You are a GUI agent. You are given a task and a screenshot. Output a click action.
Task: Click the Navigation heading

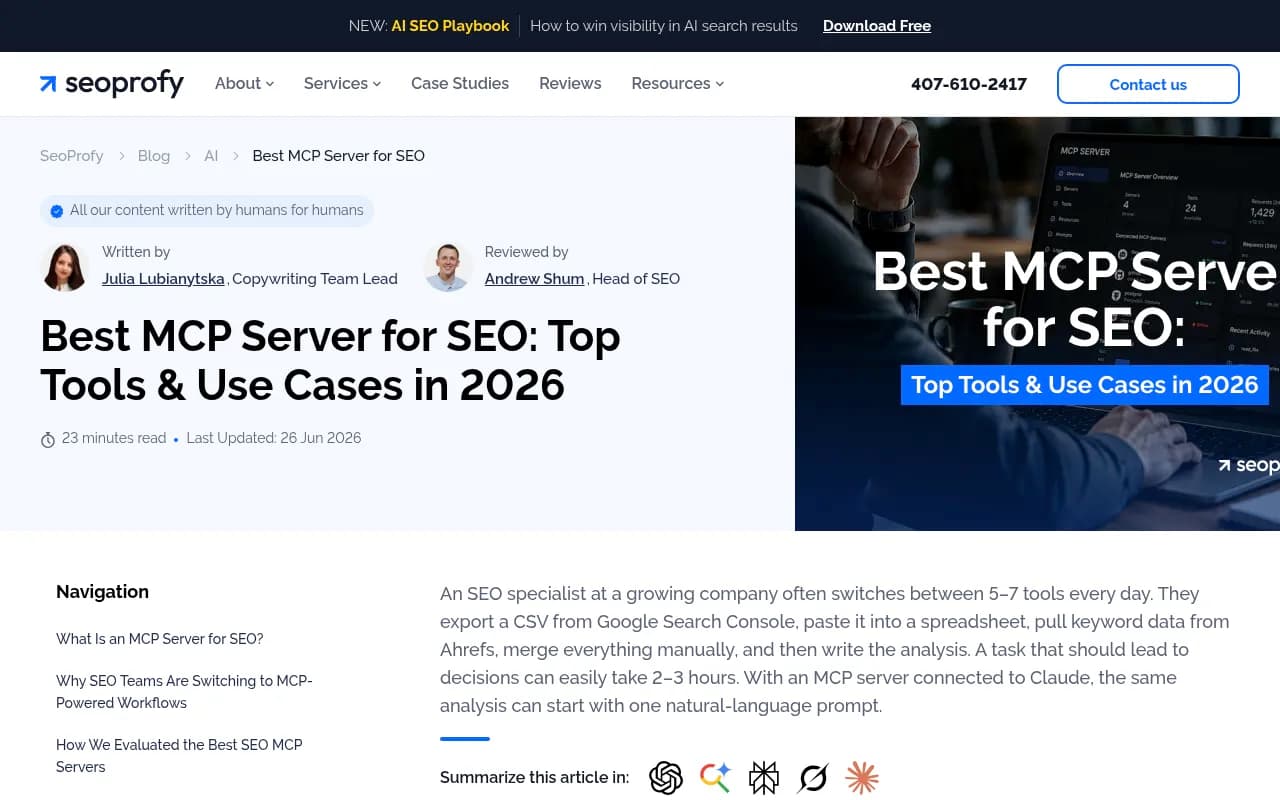102,592
